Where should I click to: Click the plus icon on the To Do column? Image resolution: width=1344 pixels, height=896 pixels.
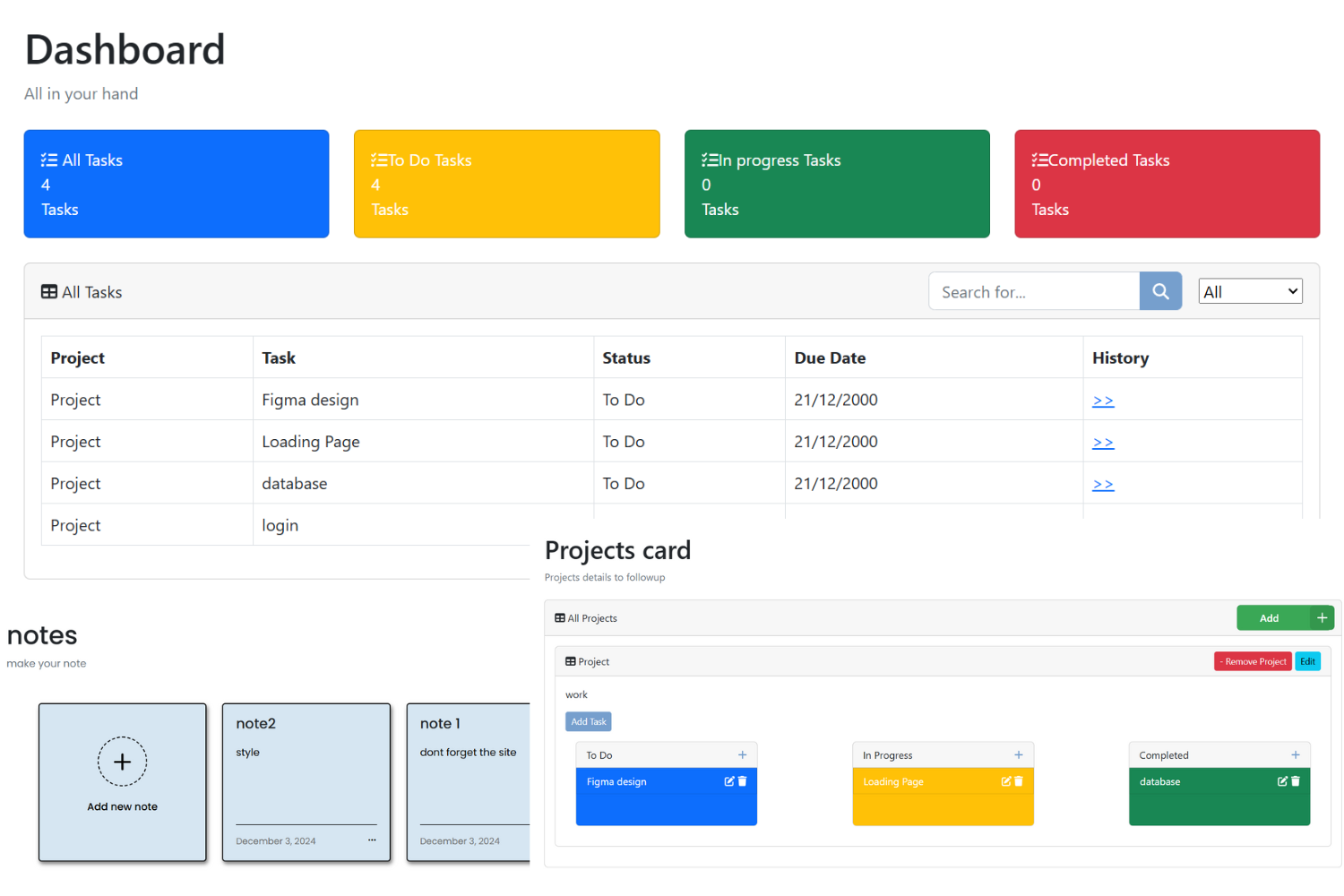tap(742, 754)
